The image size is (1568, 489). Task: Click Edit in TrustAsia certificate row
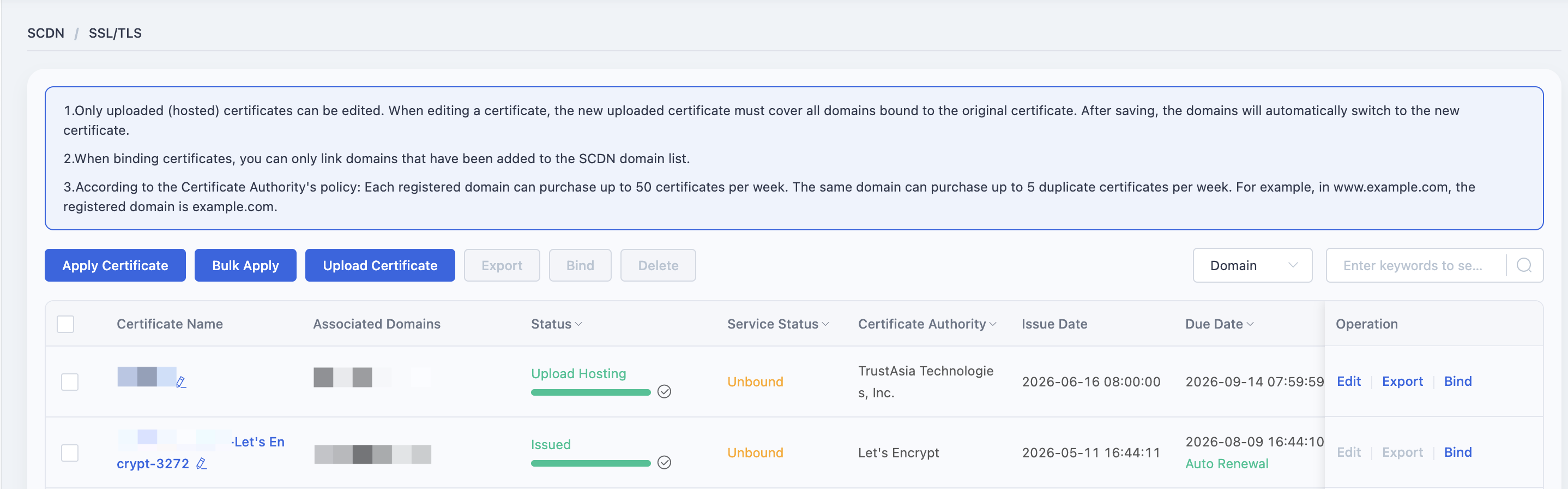pyautogui.click(x=1348, y=381)
